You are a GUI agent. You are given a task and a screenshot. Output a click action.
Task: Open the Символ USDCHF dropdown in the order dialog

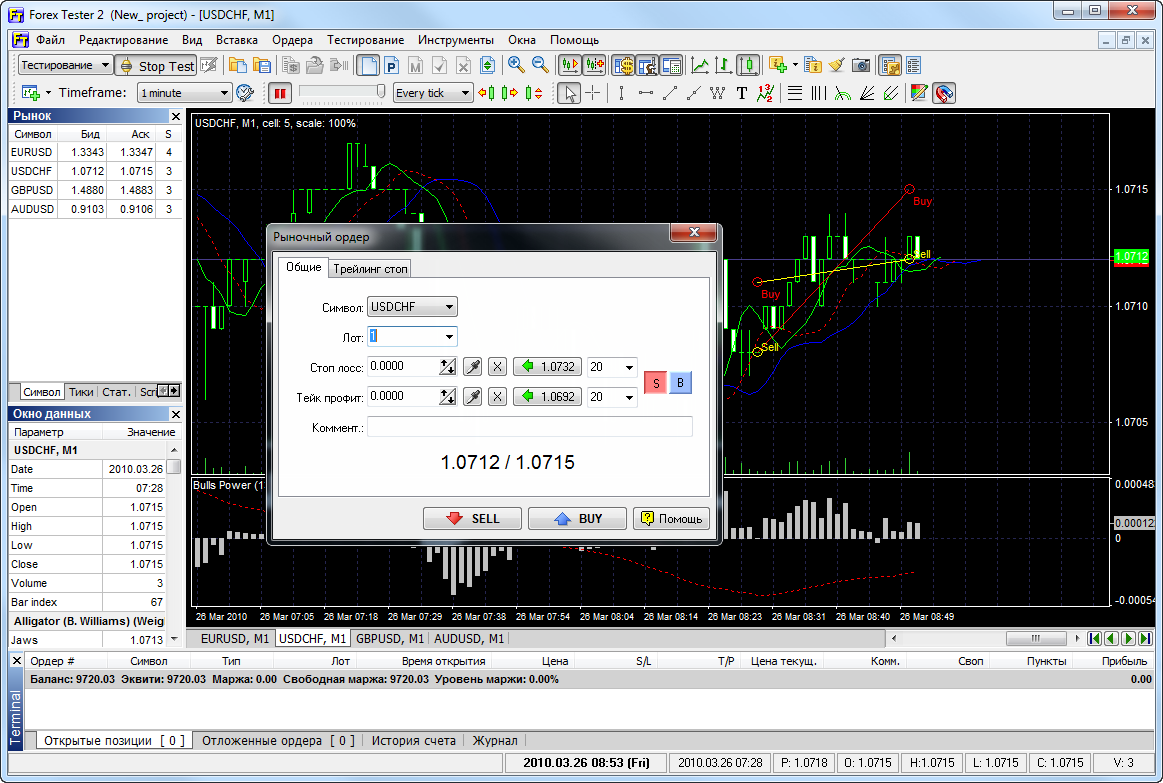point(412,306)
